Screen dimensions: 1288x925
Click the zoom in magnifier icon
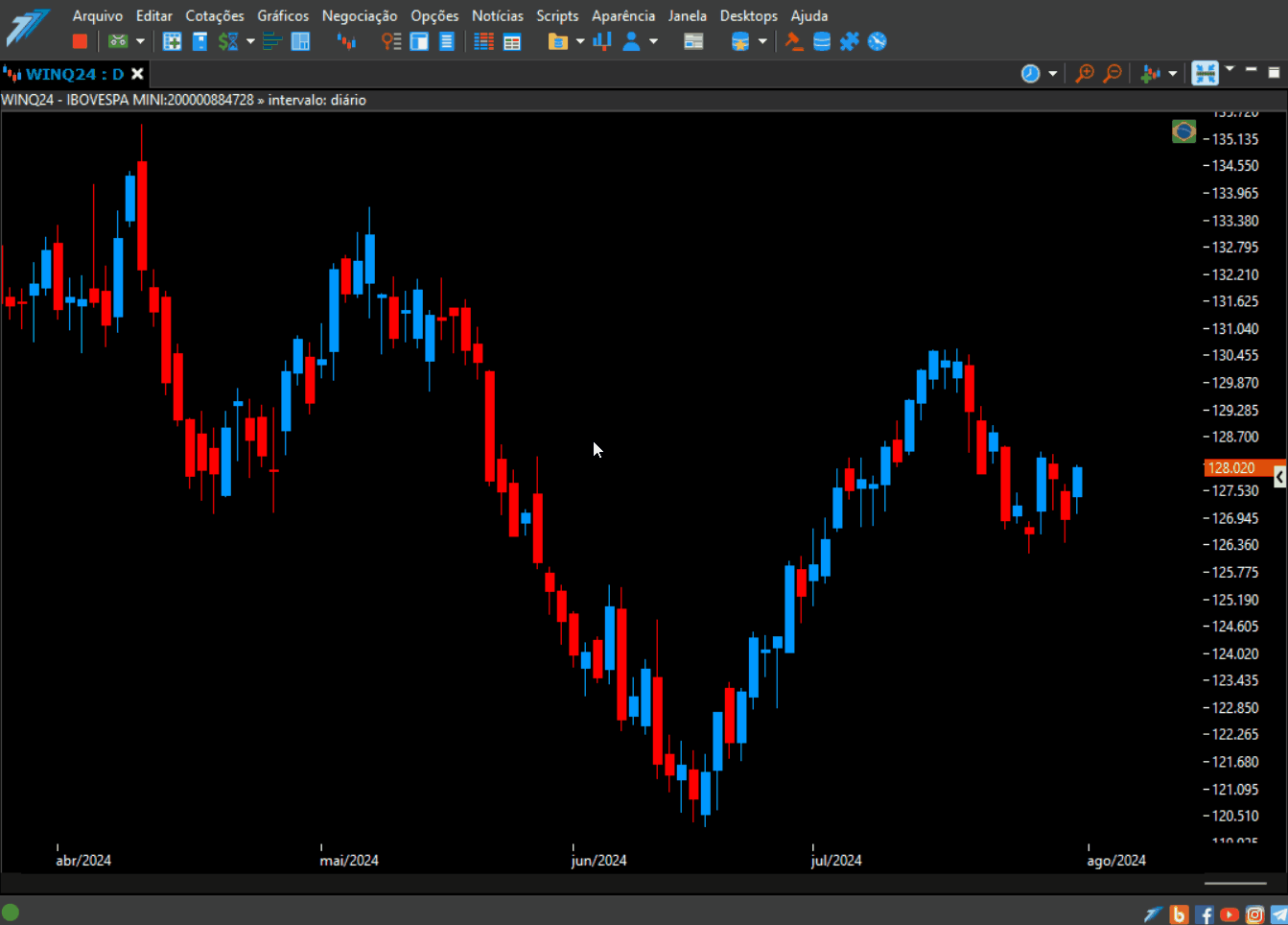[1085, 74]
